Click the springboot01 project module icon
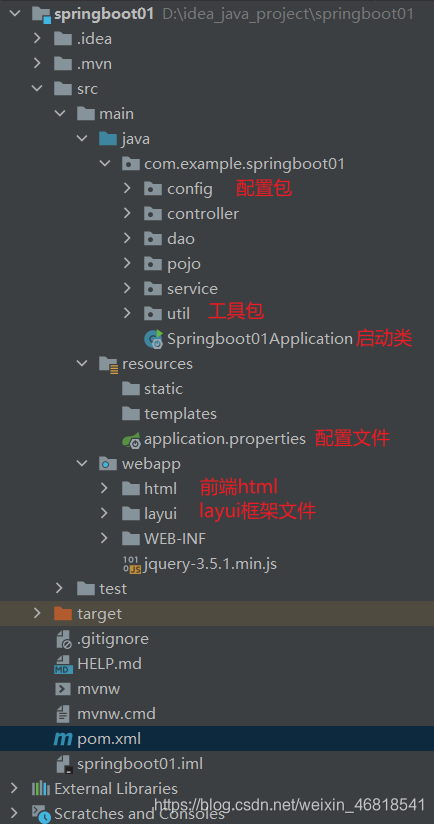434x824 pixels. (x=41, y=14)
